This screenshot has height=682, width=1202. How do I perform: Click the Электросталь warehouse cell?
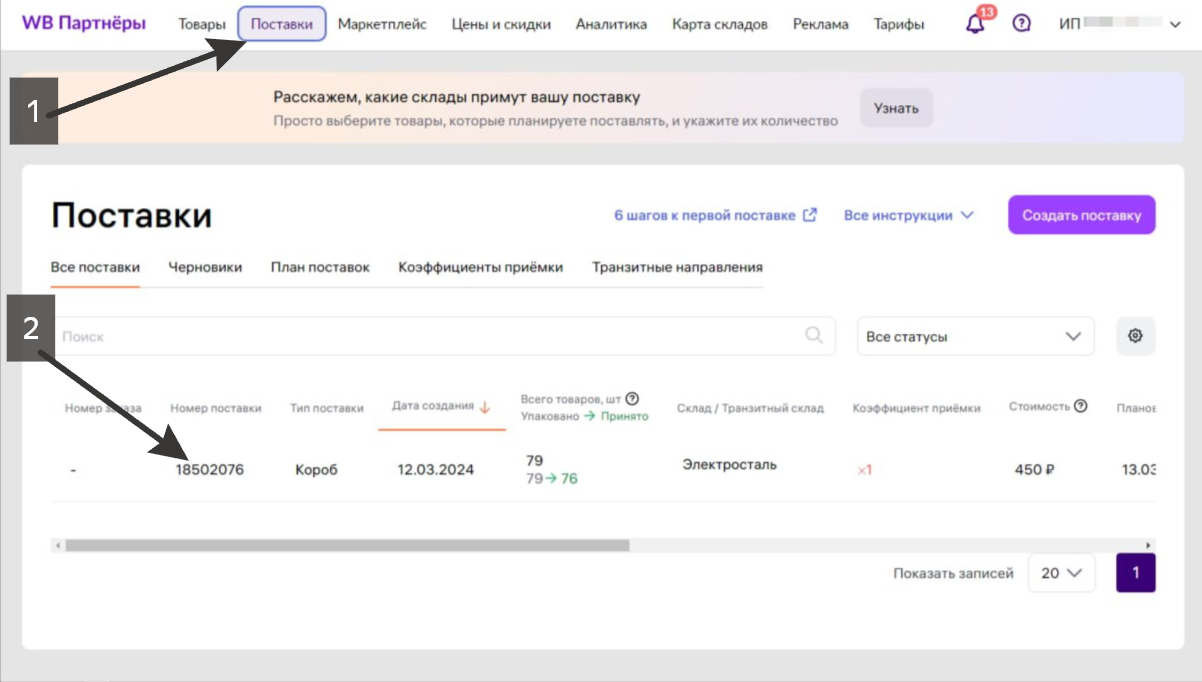pyautogui.click(x=730, y=464)
